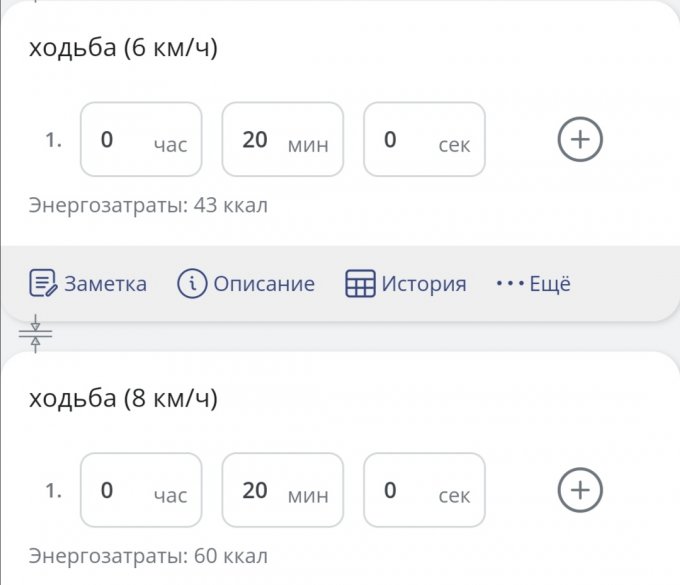Screen dimensions: 680x585
Task: Edit seconds field for 8 км/ч walking
Action: [x=424, y=490]
